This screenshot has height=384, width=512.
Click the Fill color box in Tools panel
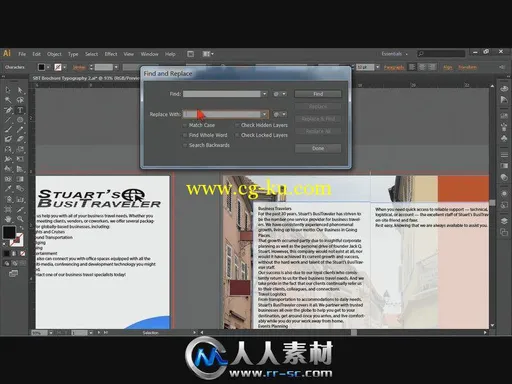pyautogui.click(x=9, y=232)
